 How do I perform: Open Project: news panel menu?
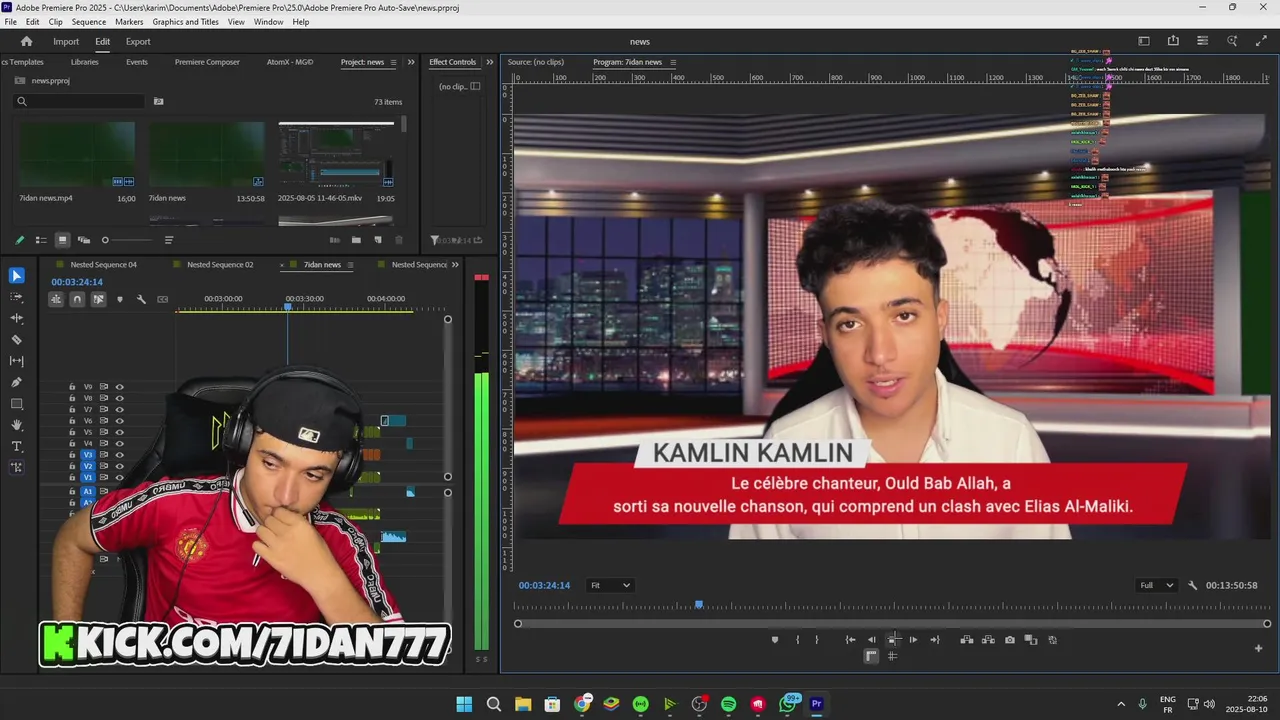point(393,62)
